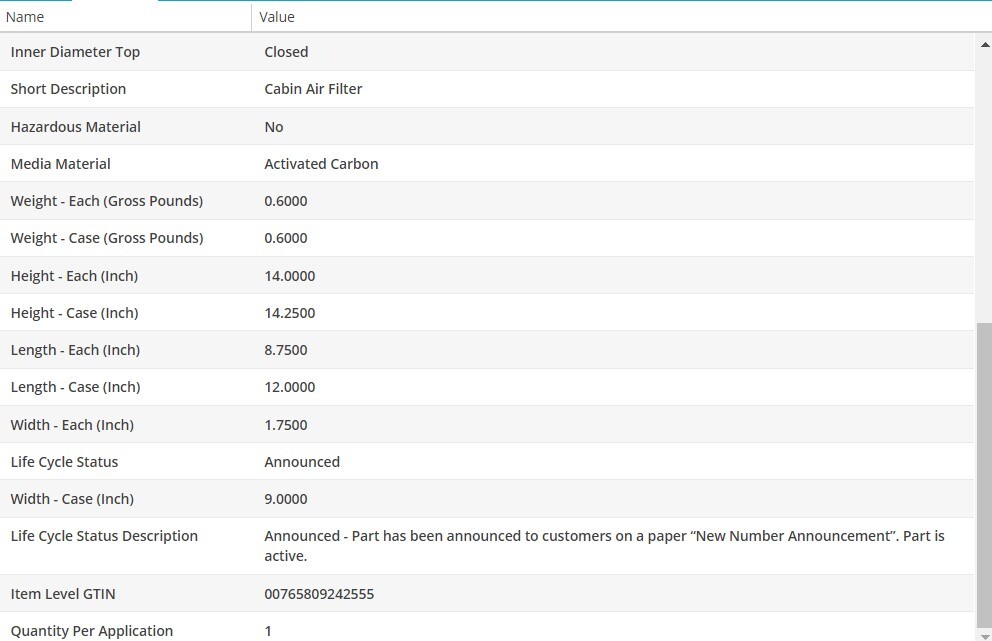Select the GTIN value 00765809242555
Viewport: 992px width, 641px height.
(319, 594)
